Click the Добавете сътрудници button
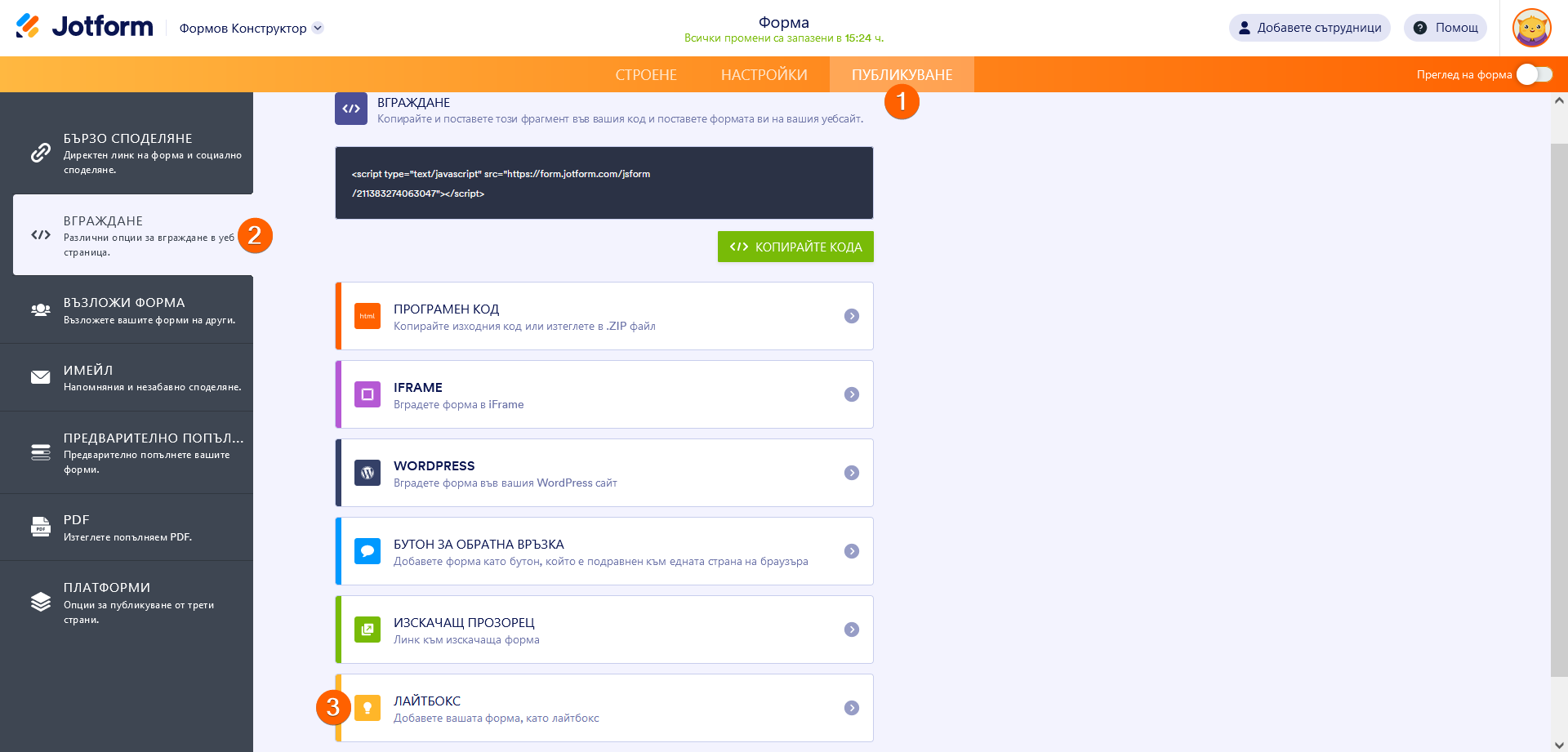 [x=1309, y=28]
